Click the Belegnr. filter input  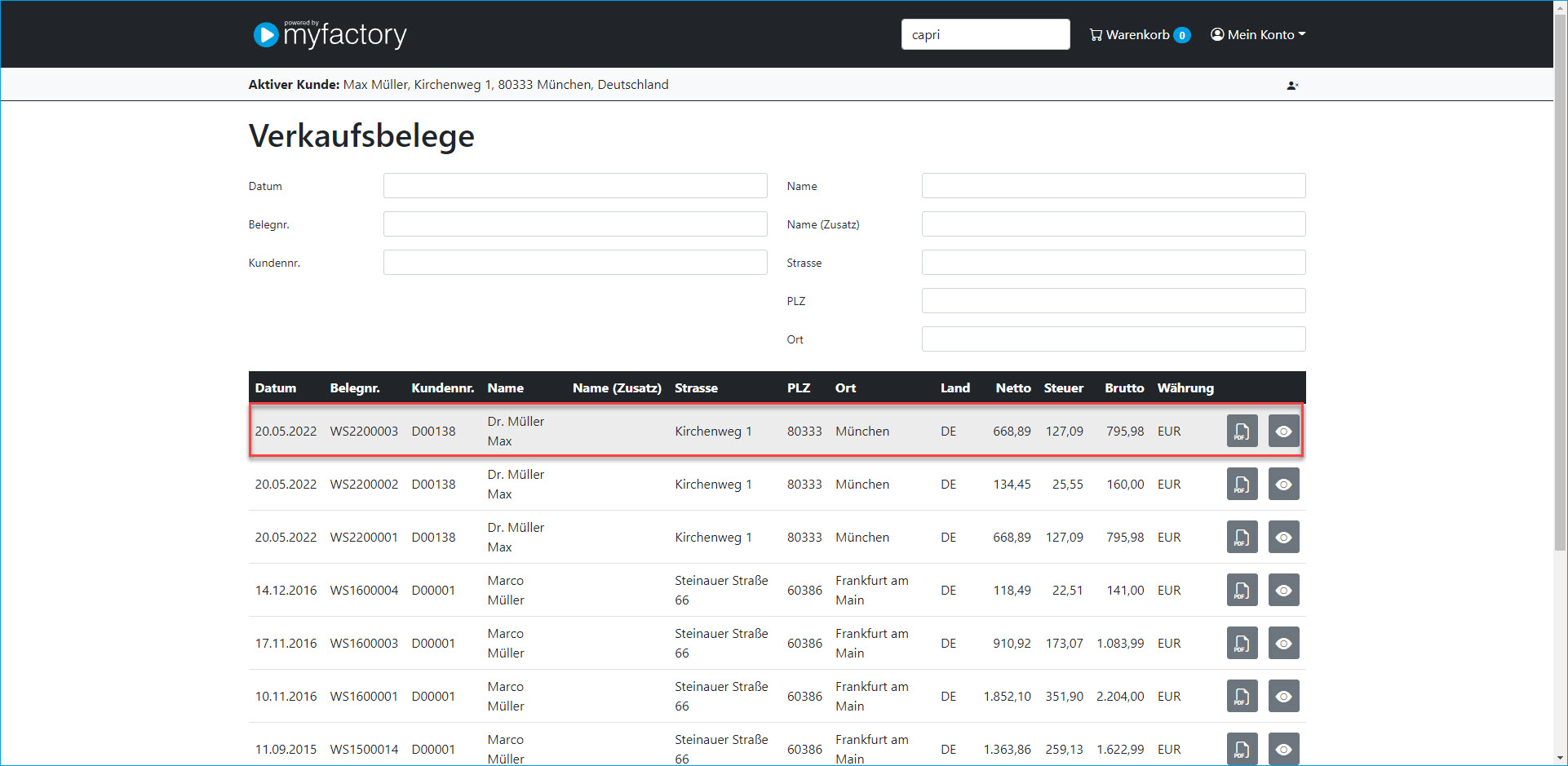575,224
